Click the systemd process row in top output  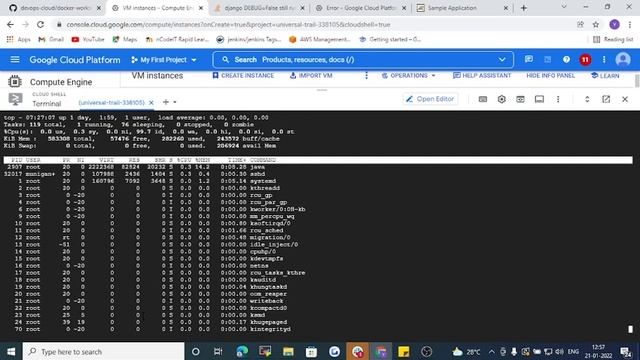318,181
